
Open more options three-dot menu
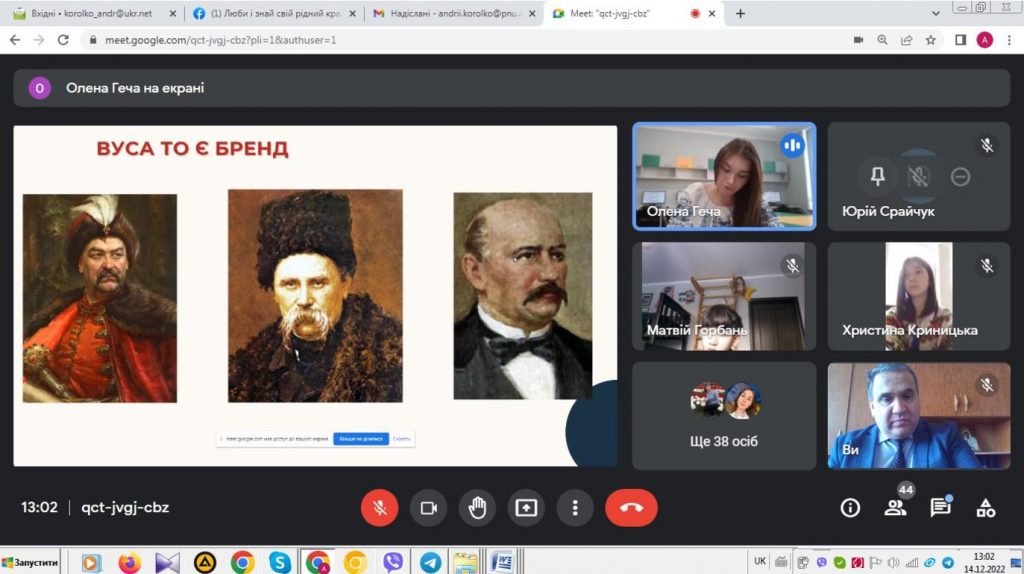pyautogui.click(x=575, y=508)
